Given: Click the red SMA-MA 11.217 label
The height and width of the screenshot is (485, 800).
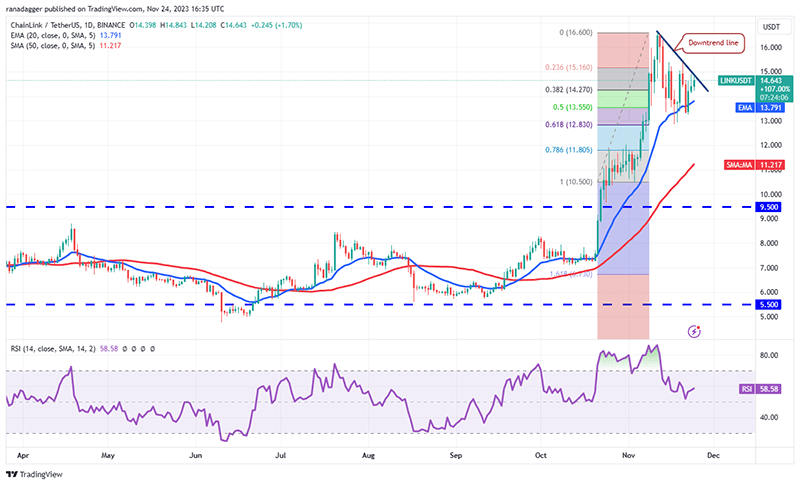Looking at the screenshot, I should [754, 165].
